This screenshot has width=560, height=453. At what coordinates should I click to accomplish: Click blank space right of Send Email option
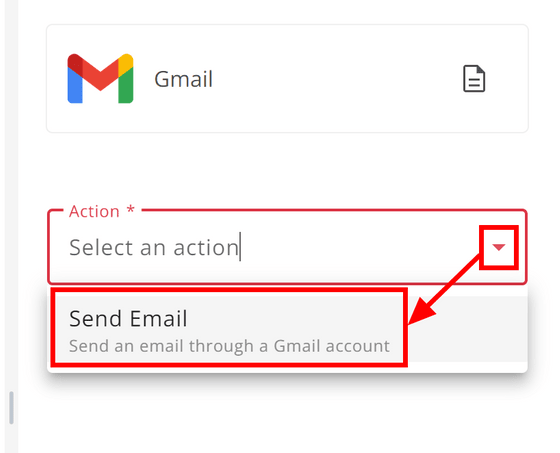click(467, 329)
